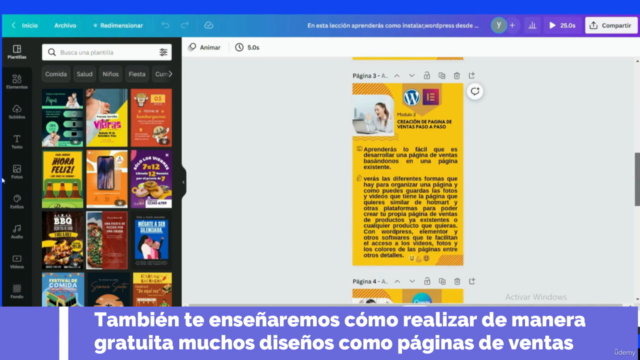
Task: Choose the 7x12 donuts template thumbnail
Action: point(151,179)
